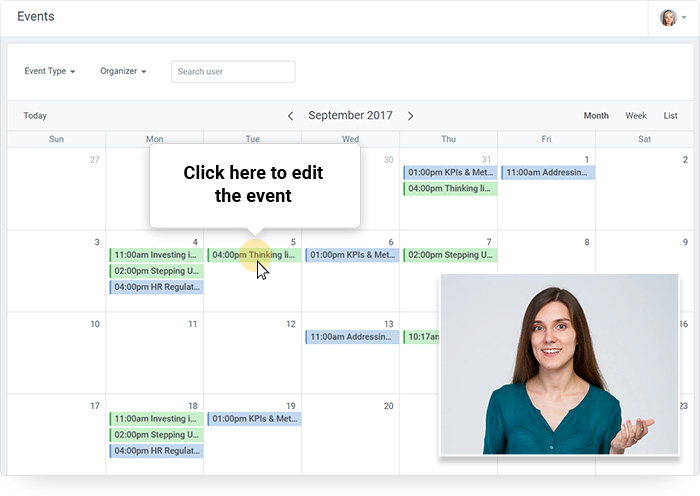The width and height of the screenshot is (700, 496).
Task: Switch to Month view
Action: 596,116
